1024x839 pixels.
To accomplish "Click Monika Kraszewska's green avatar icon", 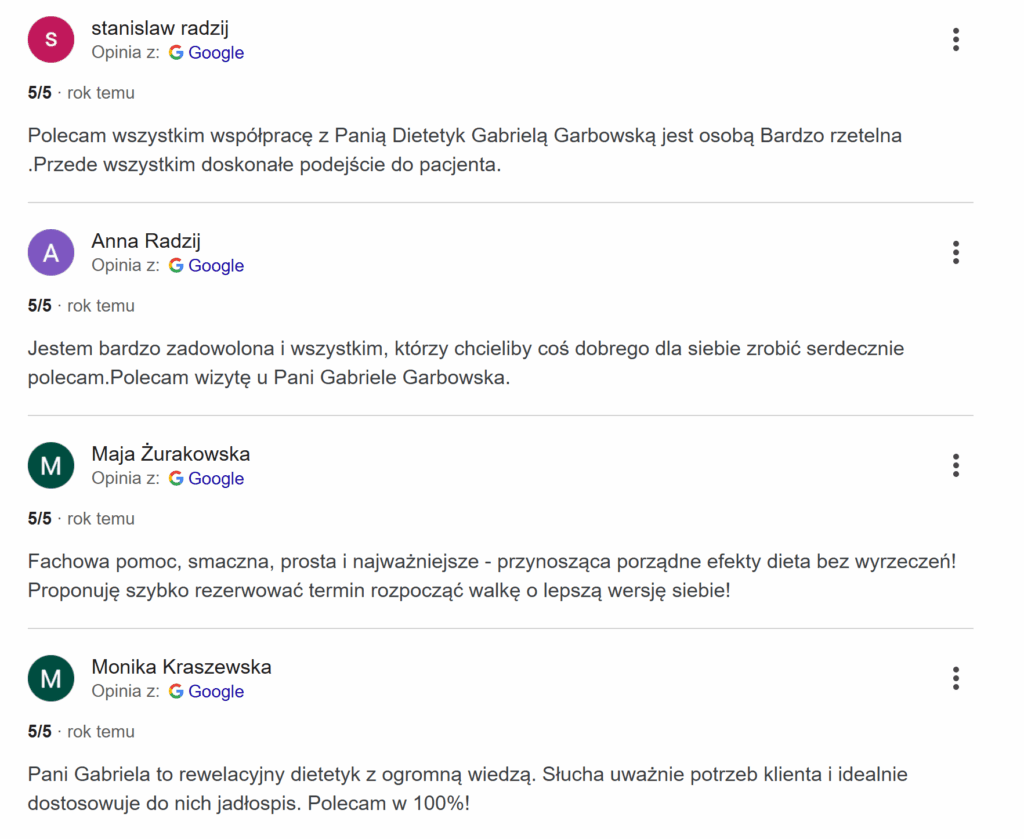I will [x=51, y=679].
